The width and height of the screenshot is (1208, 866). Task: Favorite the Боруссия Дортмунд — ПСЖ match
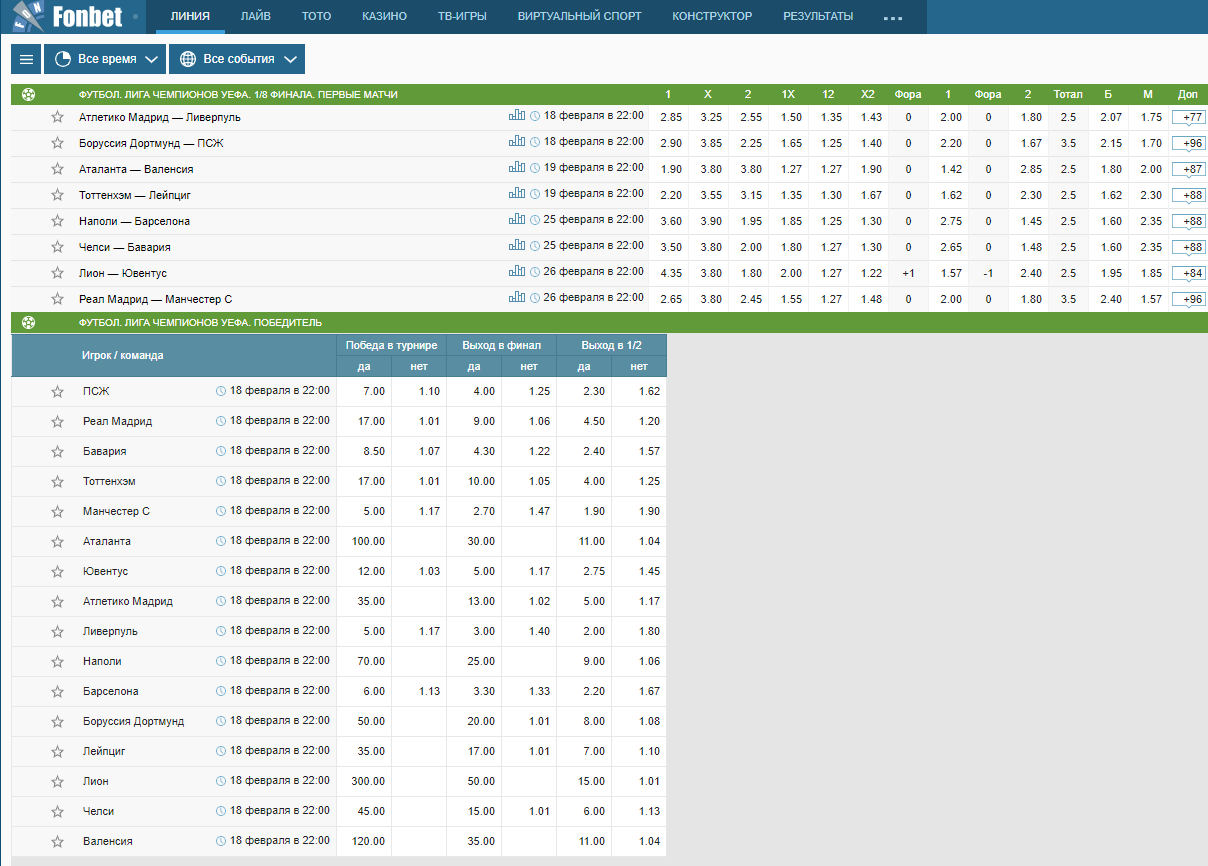(57, 143)
